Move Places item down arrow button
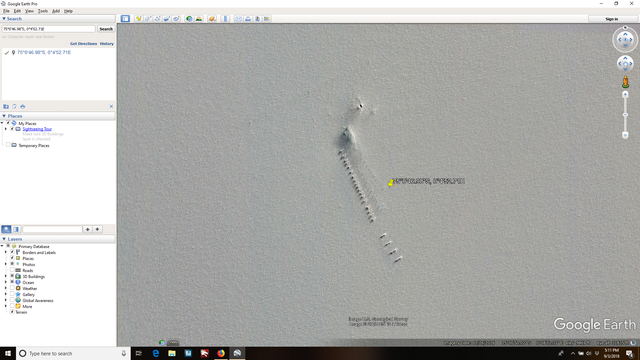The width and height of the screenshot is (640, 360). pyautogui.click(x=97, y=229)
